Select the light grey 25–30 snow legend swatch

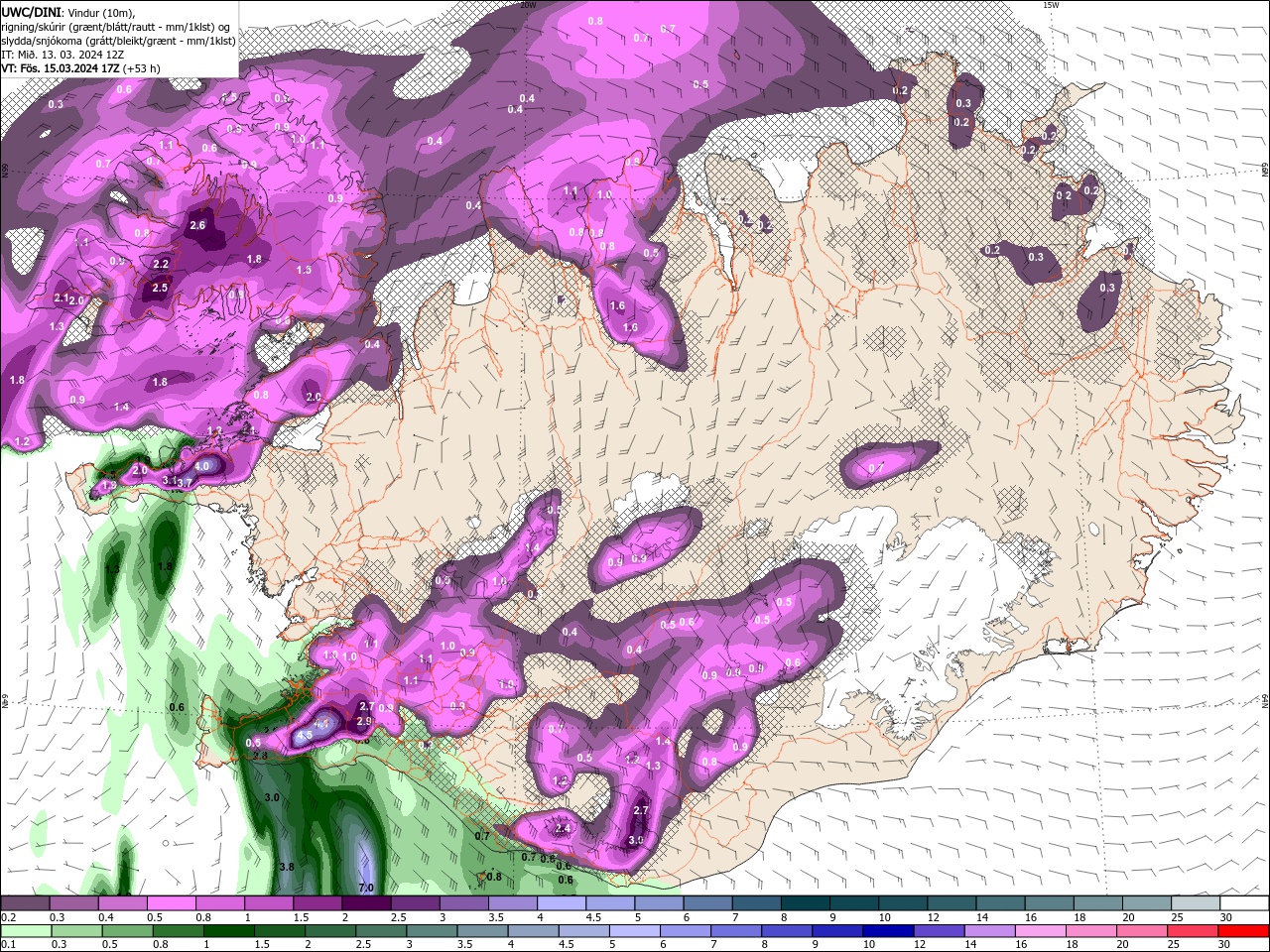pyautogui.click(x=1194, y=902)
